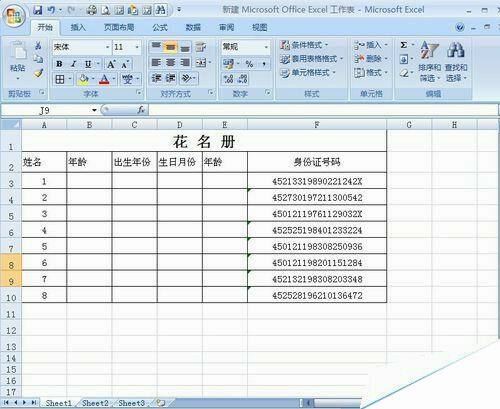Viewport: 500px width, 409px height.
Task: Open Format as Table (套用表格格式)
Action: click(311, 59)
